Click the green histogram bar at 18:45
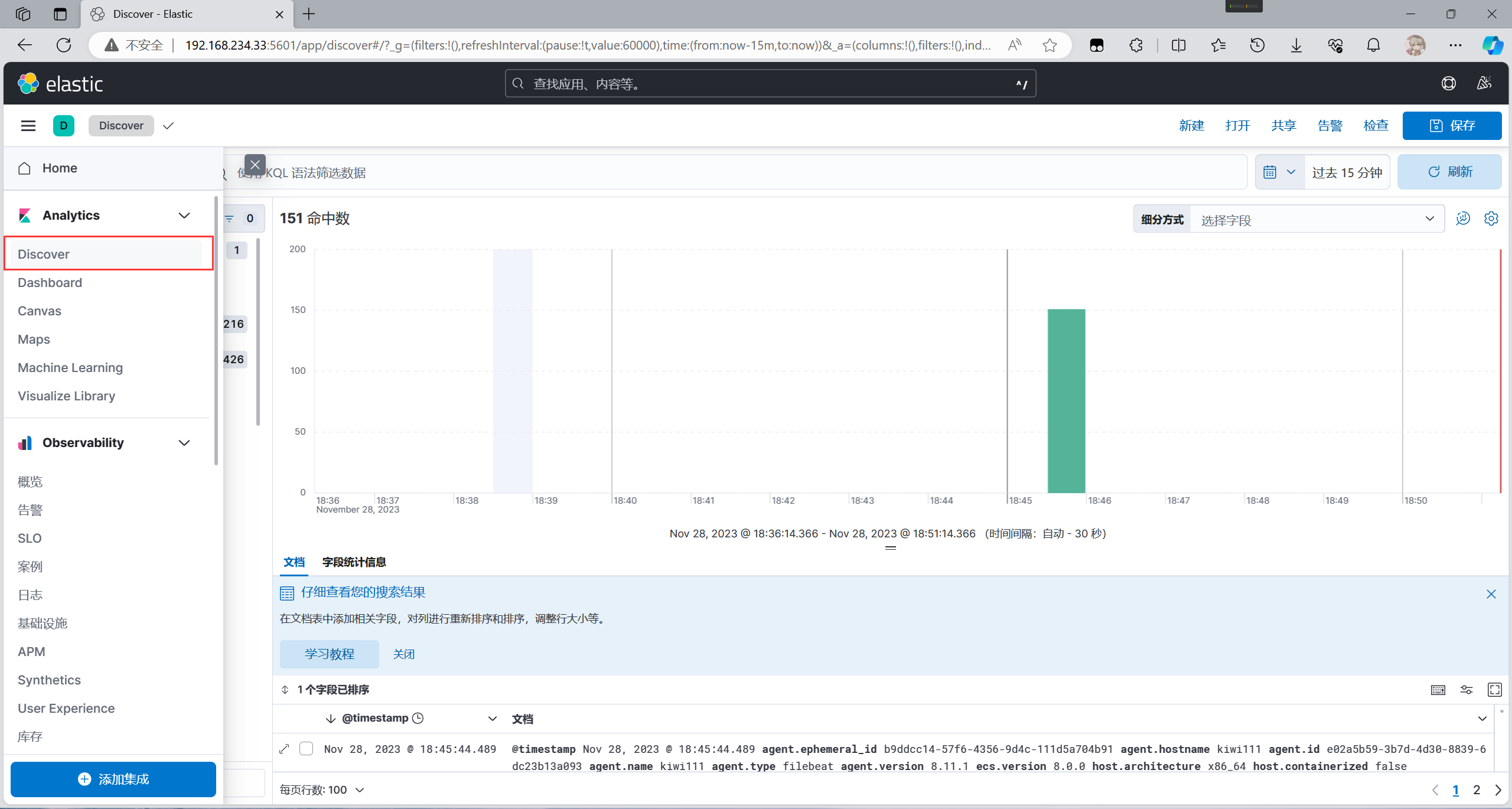This screenshot has height=809, width=1512. [1066, 402]
